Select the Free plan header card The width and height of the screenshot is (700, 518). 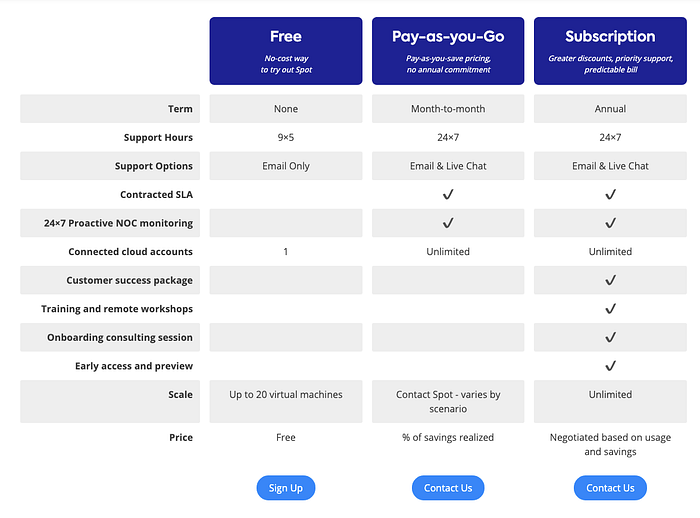coord(286,51)
